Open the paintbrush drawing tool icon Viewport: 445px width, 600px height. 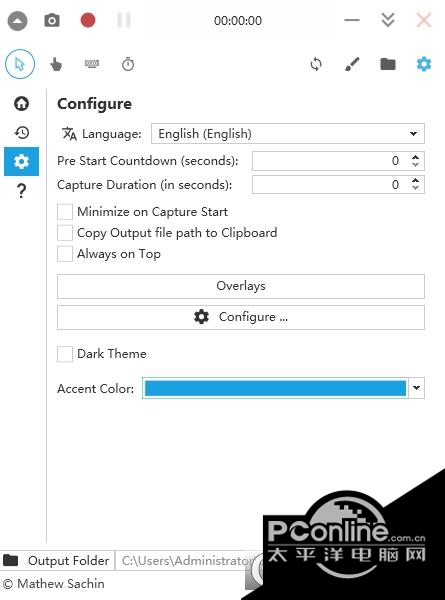[352, 64]
